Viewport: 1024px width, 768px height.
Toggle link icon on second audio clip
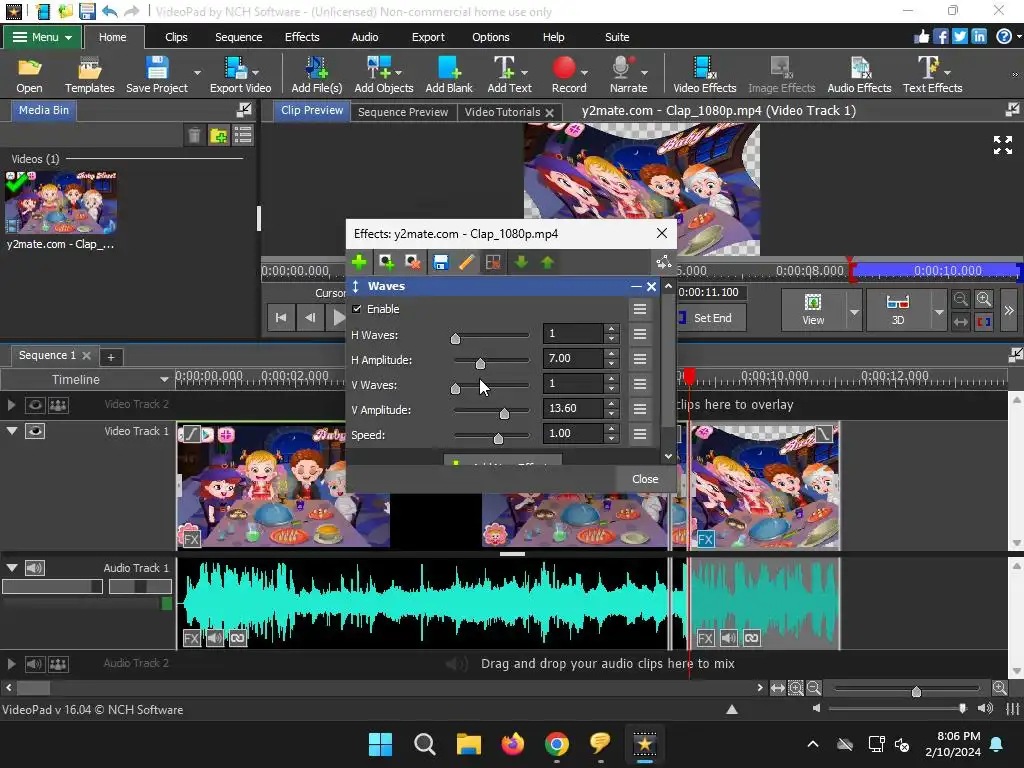click(752, 638)
